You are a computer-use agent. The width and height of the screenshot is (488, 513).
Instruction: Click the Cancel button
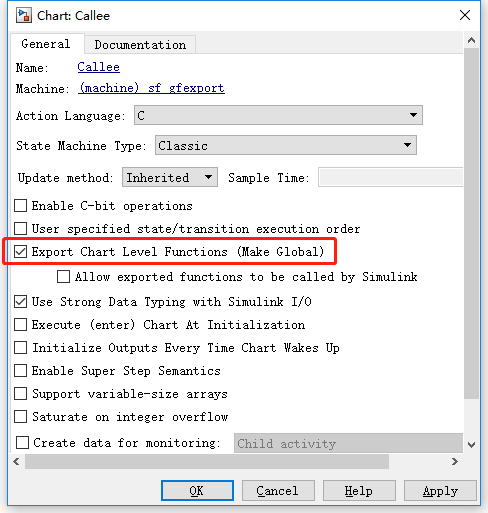pyautogui.click(x=278, y=490)
